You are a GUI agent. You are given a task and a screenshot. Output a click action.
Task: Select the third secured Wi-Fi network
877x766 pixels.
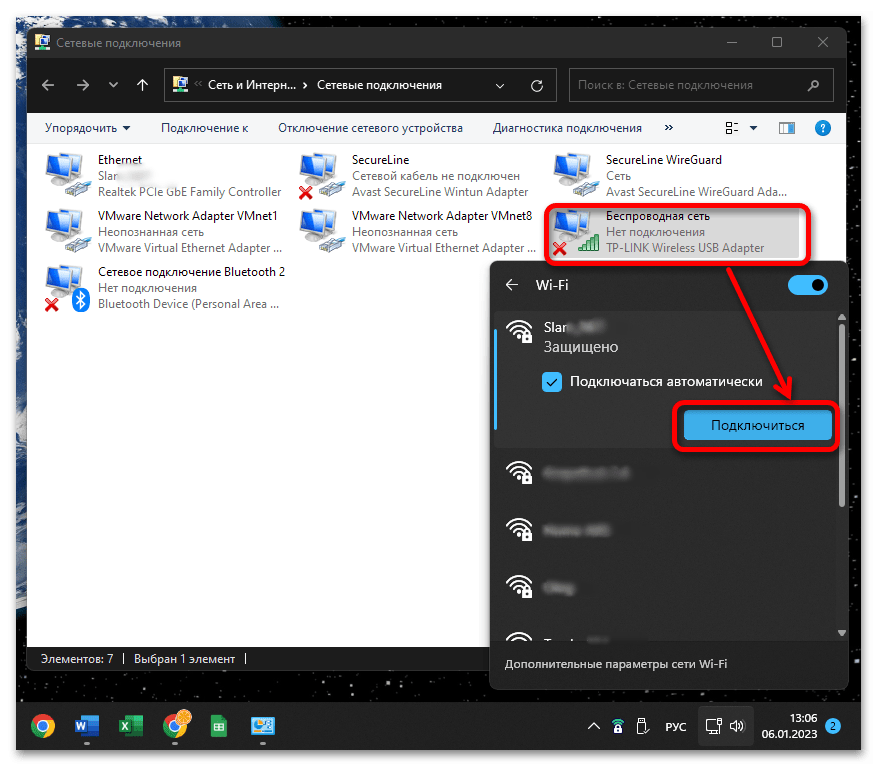pyautogui.click(x=666, y=530)
